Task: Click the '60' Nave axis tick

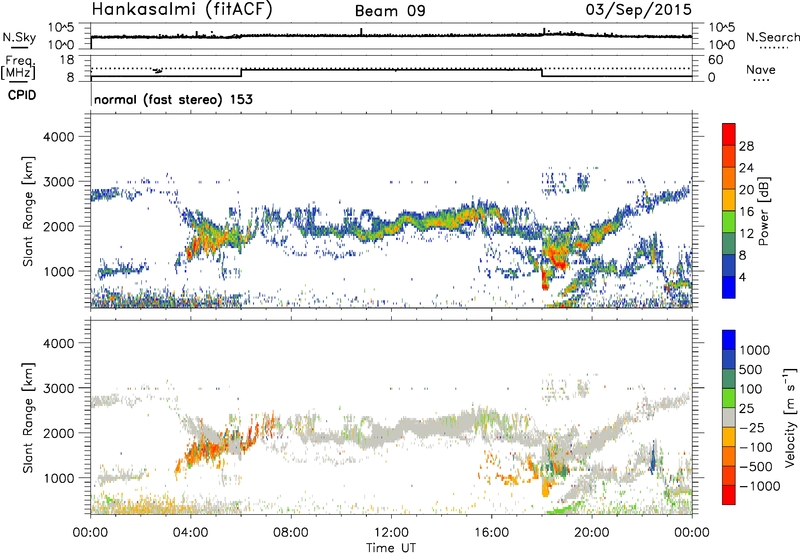Action: [716, 60]
